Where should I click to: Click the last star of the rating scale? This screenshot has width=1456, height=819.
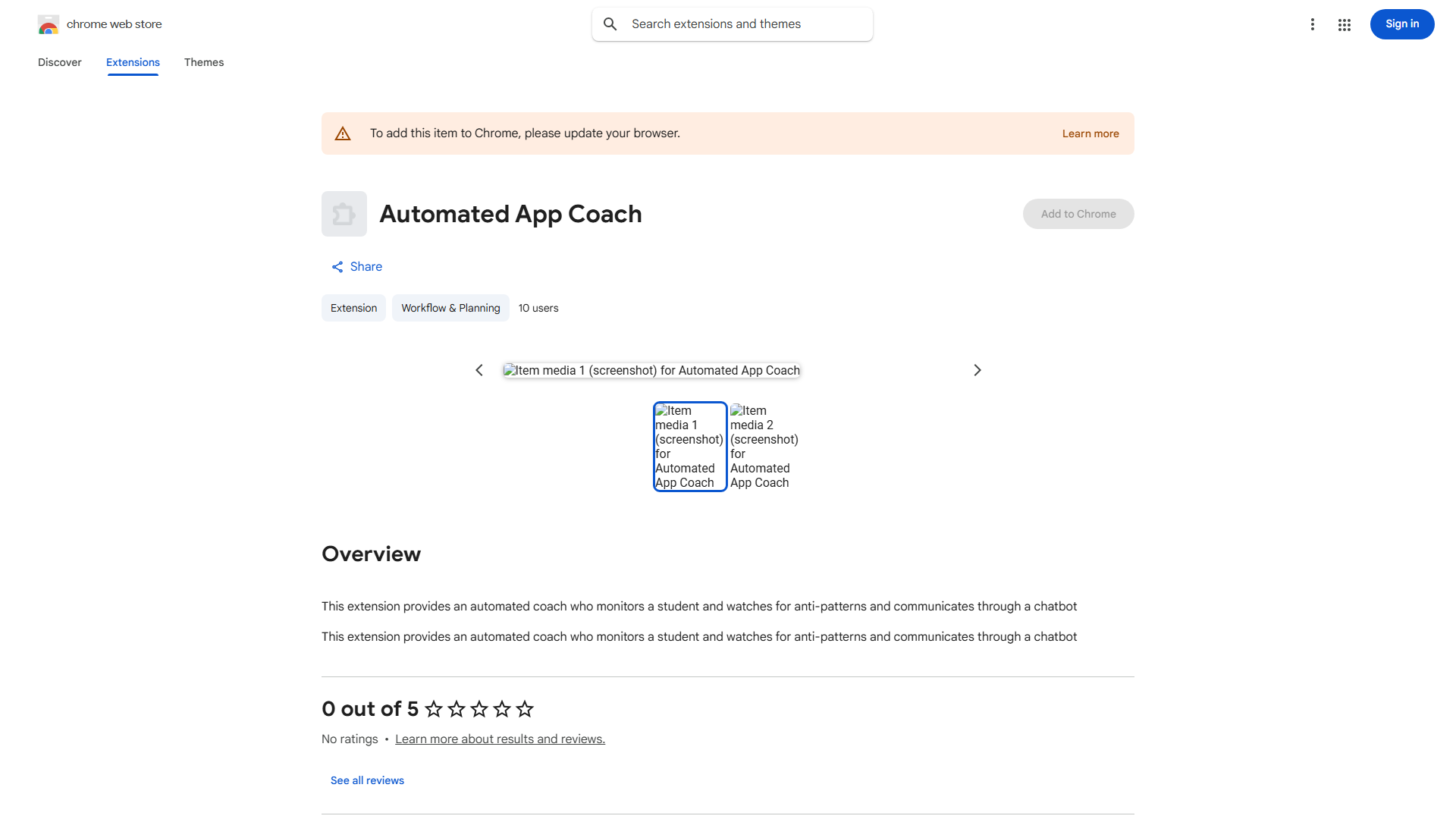point(524,709)
